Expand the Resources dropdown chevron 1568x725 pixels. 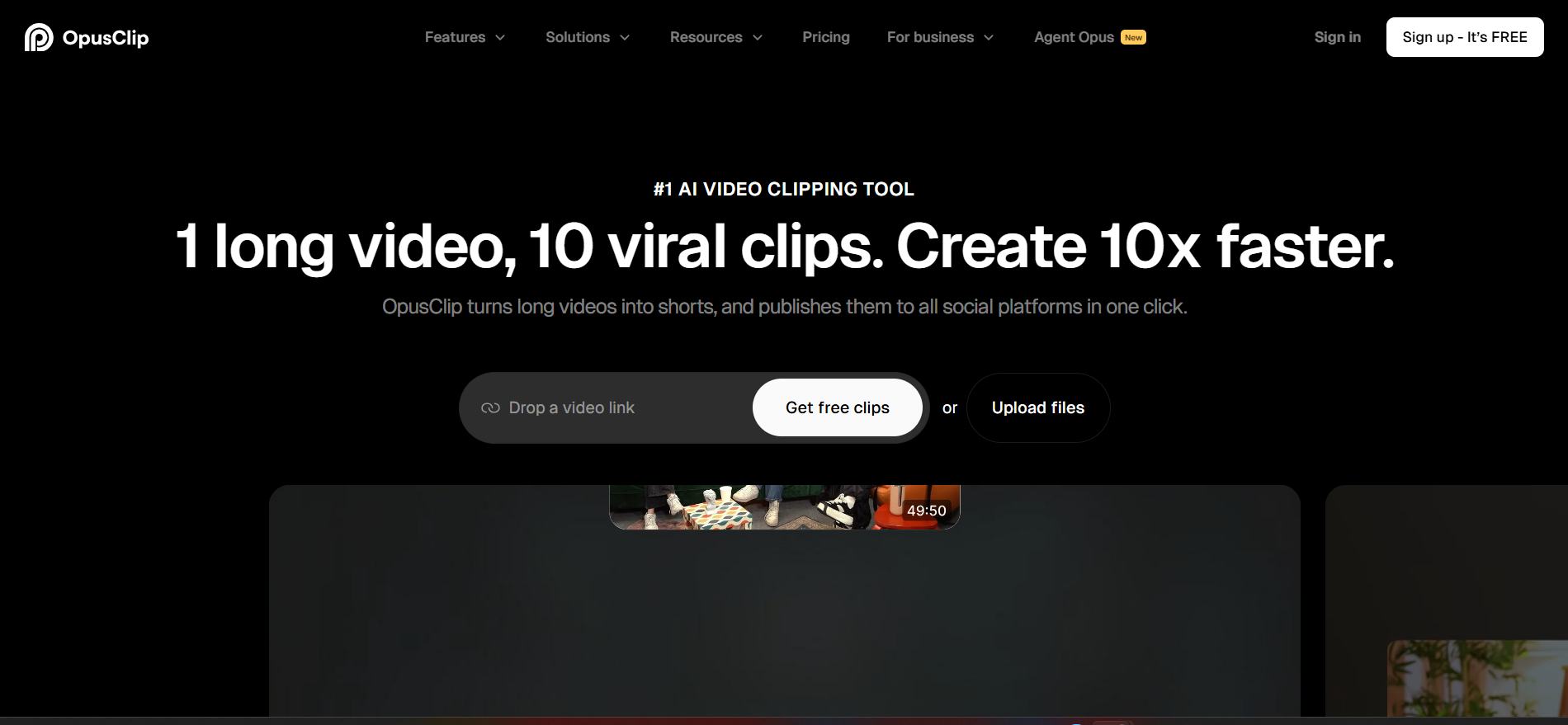(x=758, y=38)
